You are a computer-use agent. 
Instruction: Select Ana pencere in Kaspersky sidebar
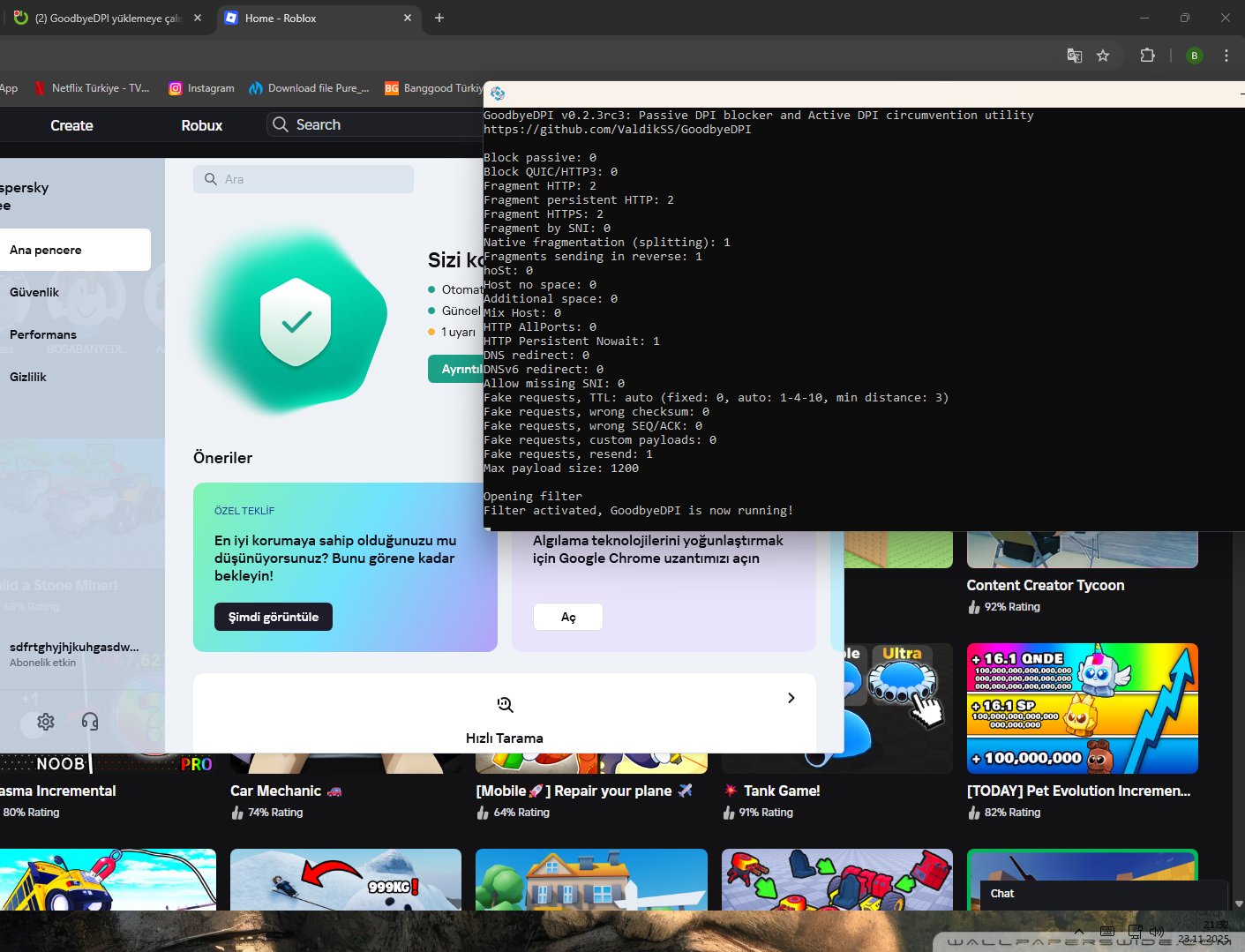[x=75, y=250]
